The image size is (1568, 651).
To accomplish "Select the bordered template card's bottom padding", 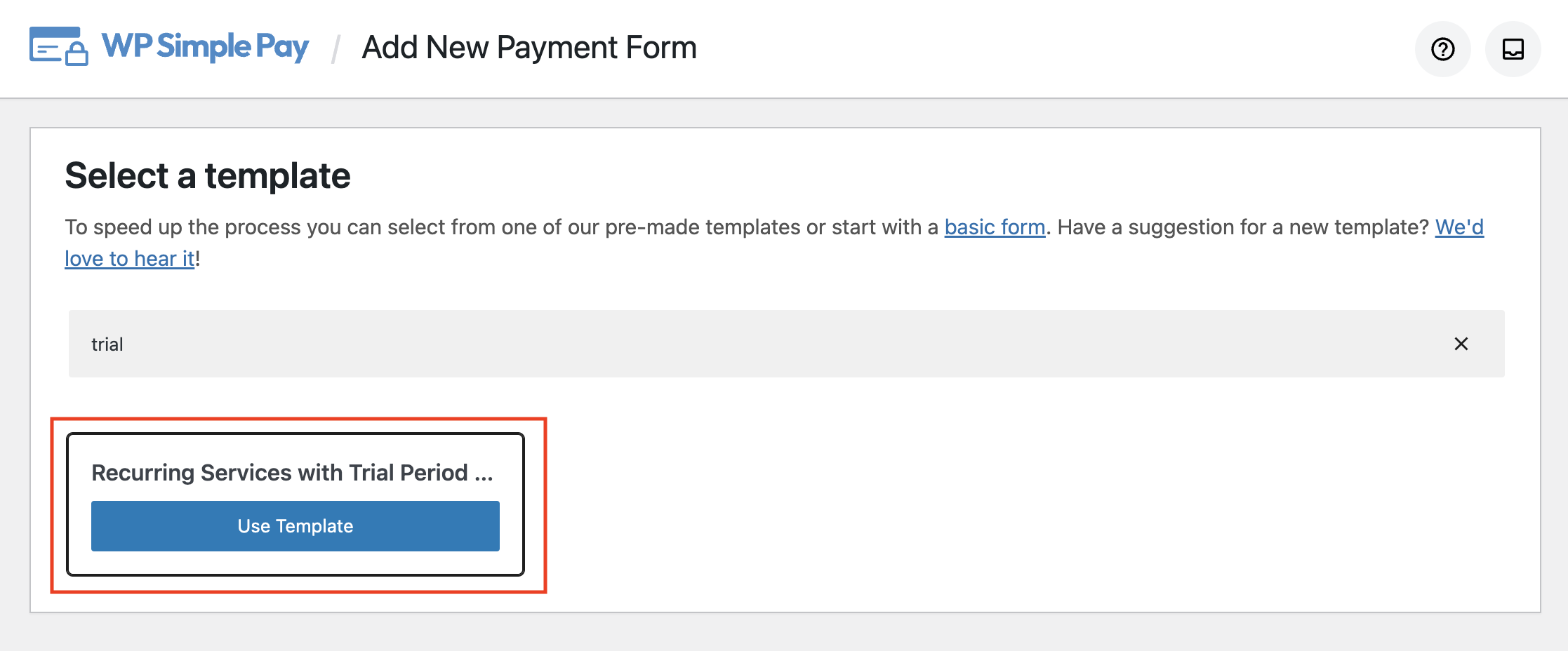I will point(295,563).
